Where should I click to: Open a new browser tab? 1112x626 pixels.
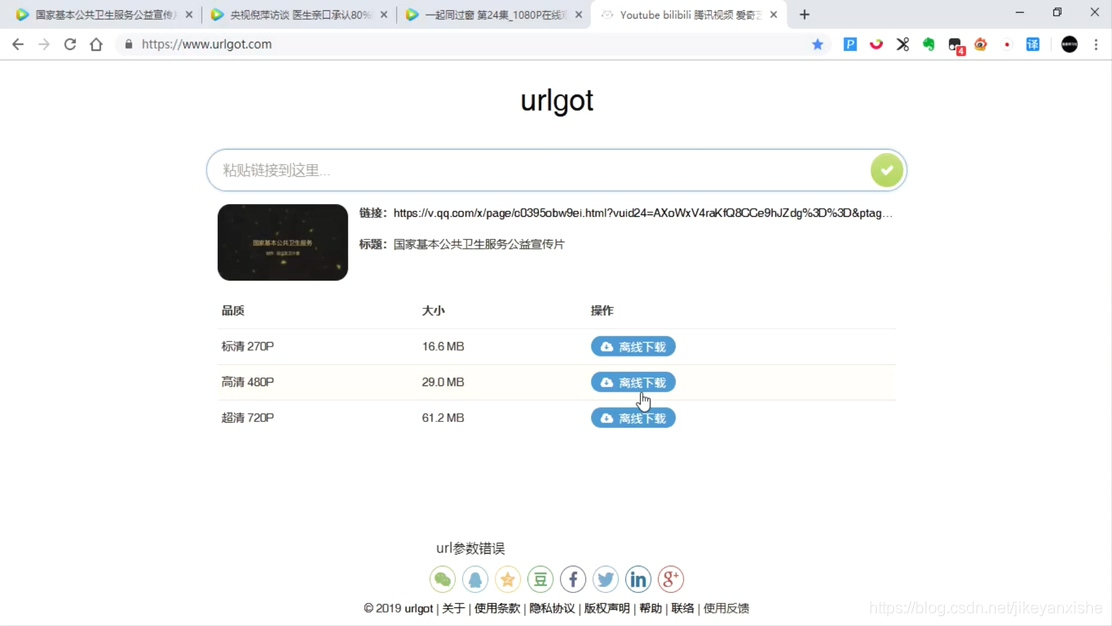click(804, 14)
